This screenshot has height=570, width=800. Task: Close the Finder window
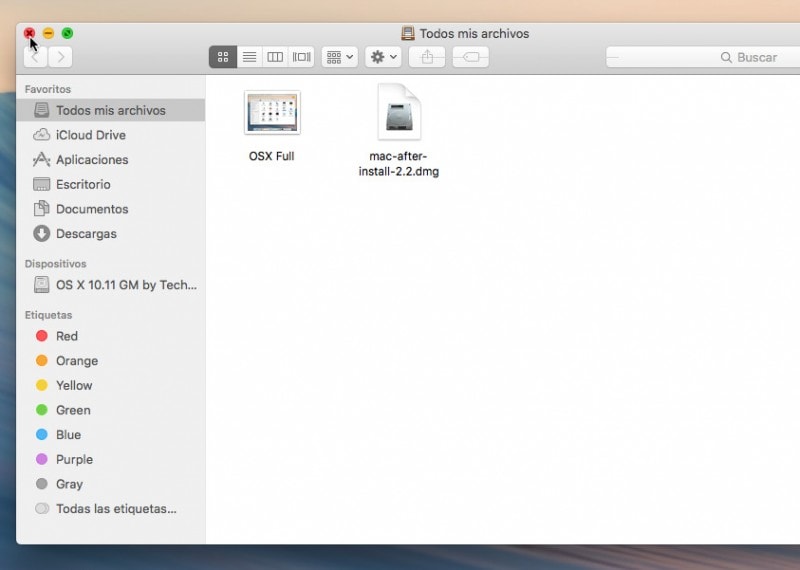point(29,33)
